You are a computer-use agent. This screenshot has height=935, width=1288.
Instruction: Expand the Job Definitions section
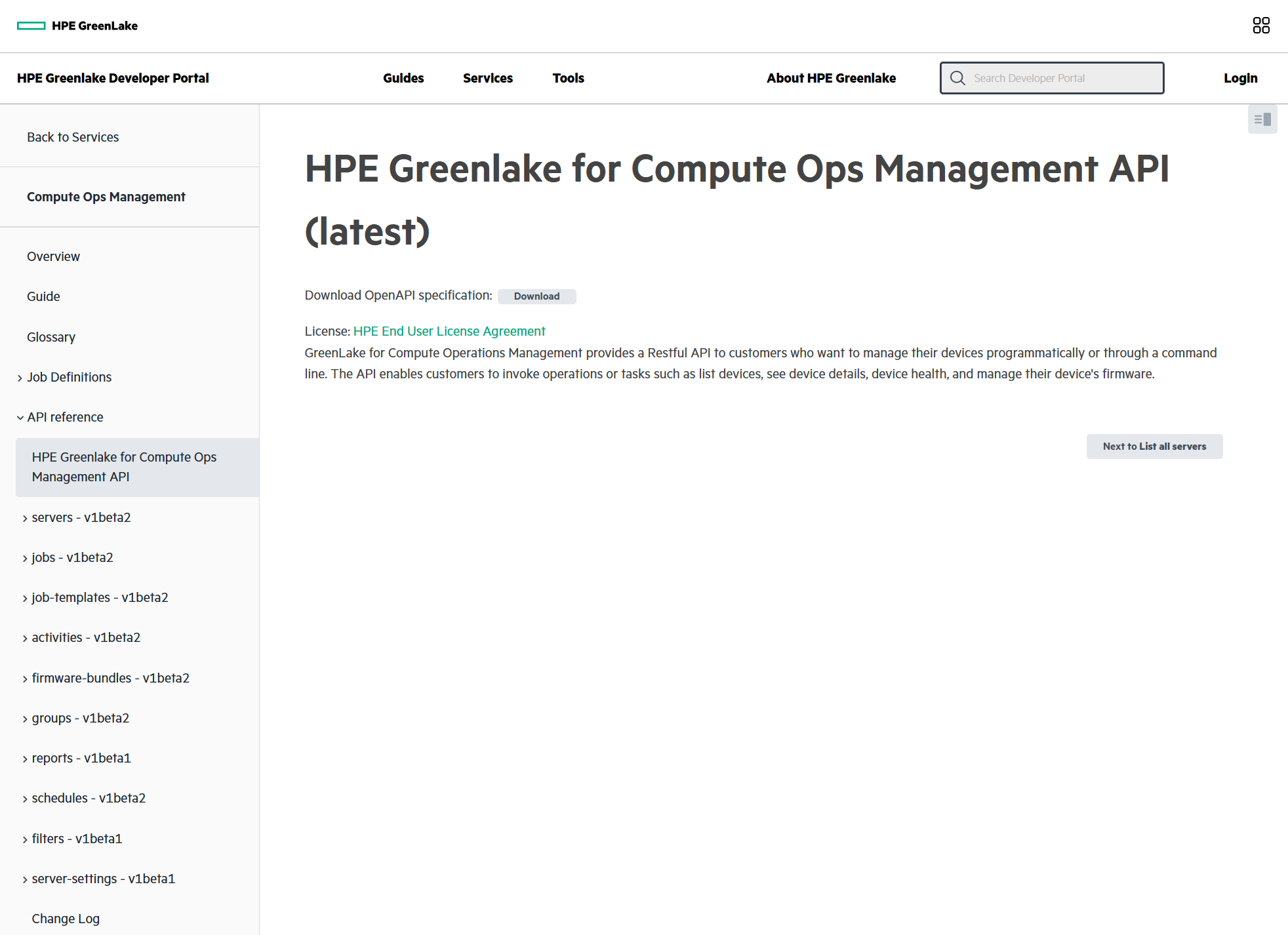click(x=20, y=378)
